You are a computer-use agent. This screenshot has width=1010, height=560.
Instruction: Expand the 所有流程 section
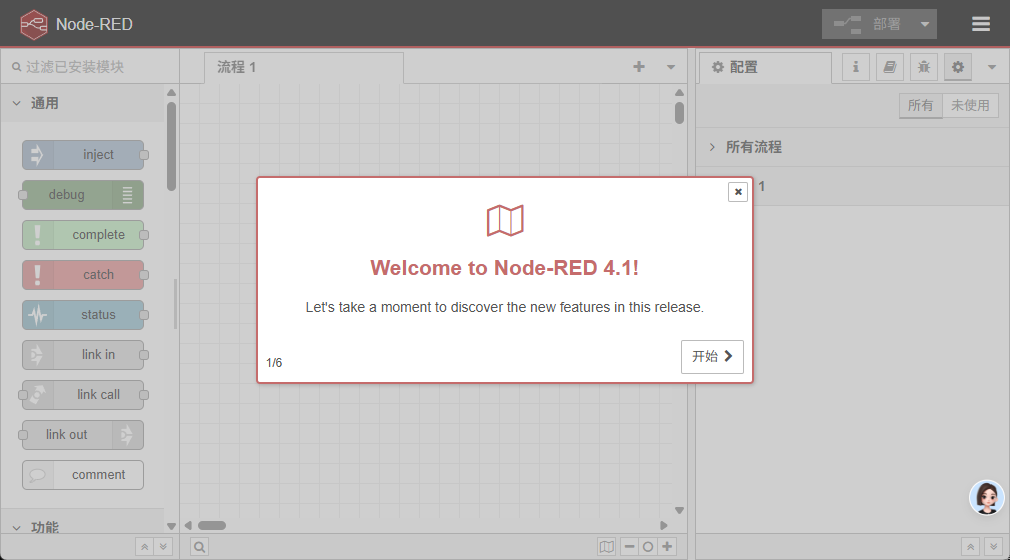click(x=852, y=147)
